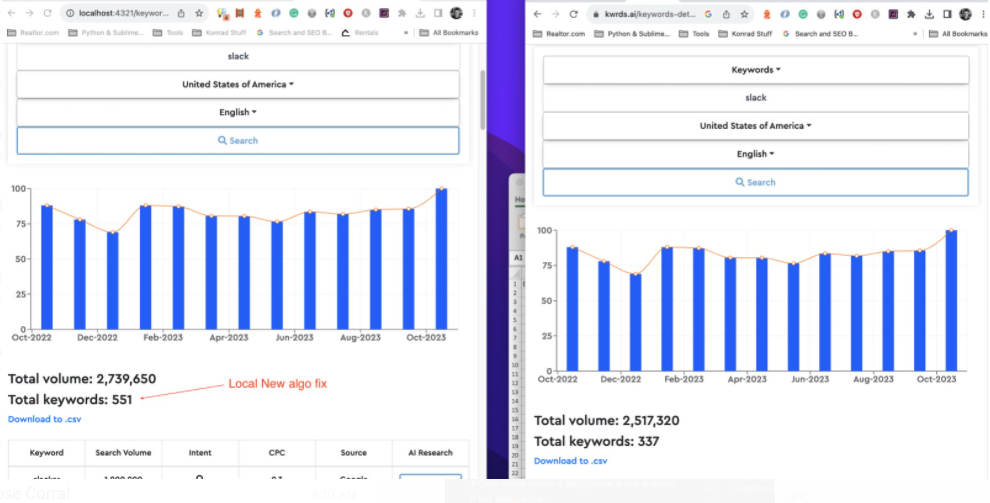Open Extensions puzzle icon in right browser
This screenshot has width=990, height=503.
tap(912, 15)
